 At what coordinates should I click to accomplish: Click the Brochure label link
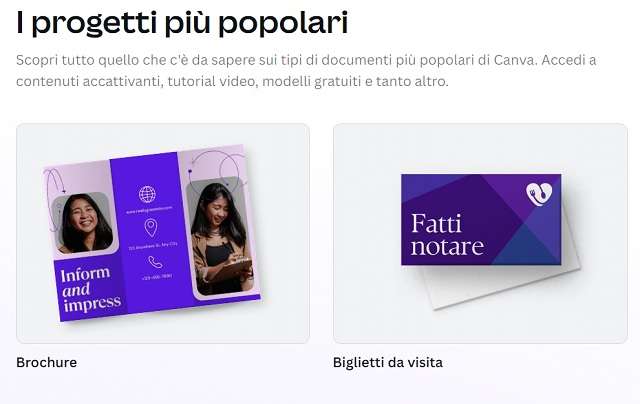coord(47,362)
